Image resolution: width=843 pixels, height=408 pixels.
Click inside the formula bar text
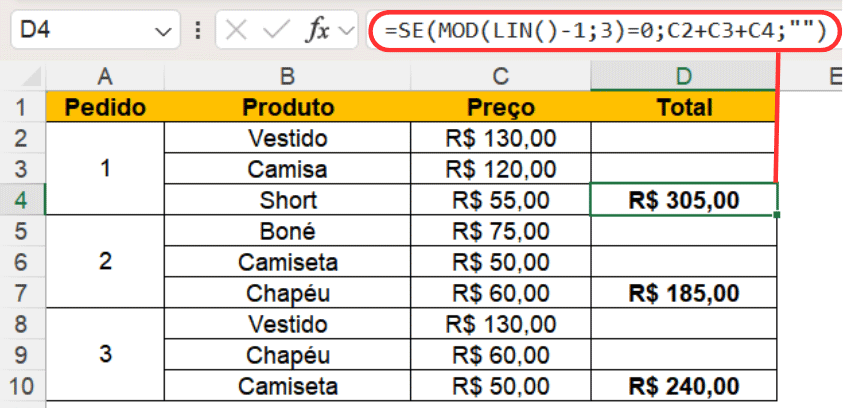point(598,31)
